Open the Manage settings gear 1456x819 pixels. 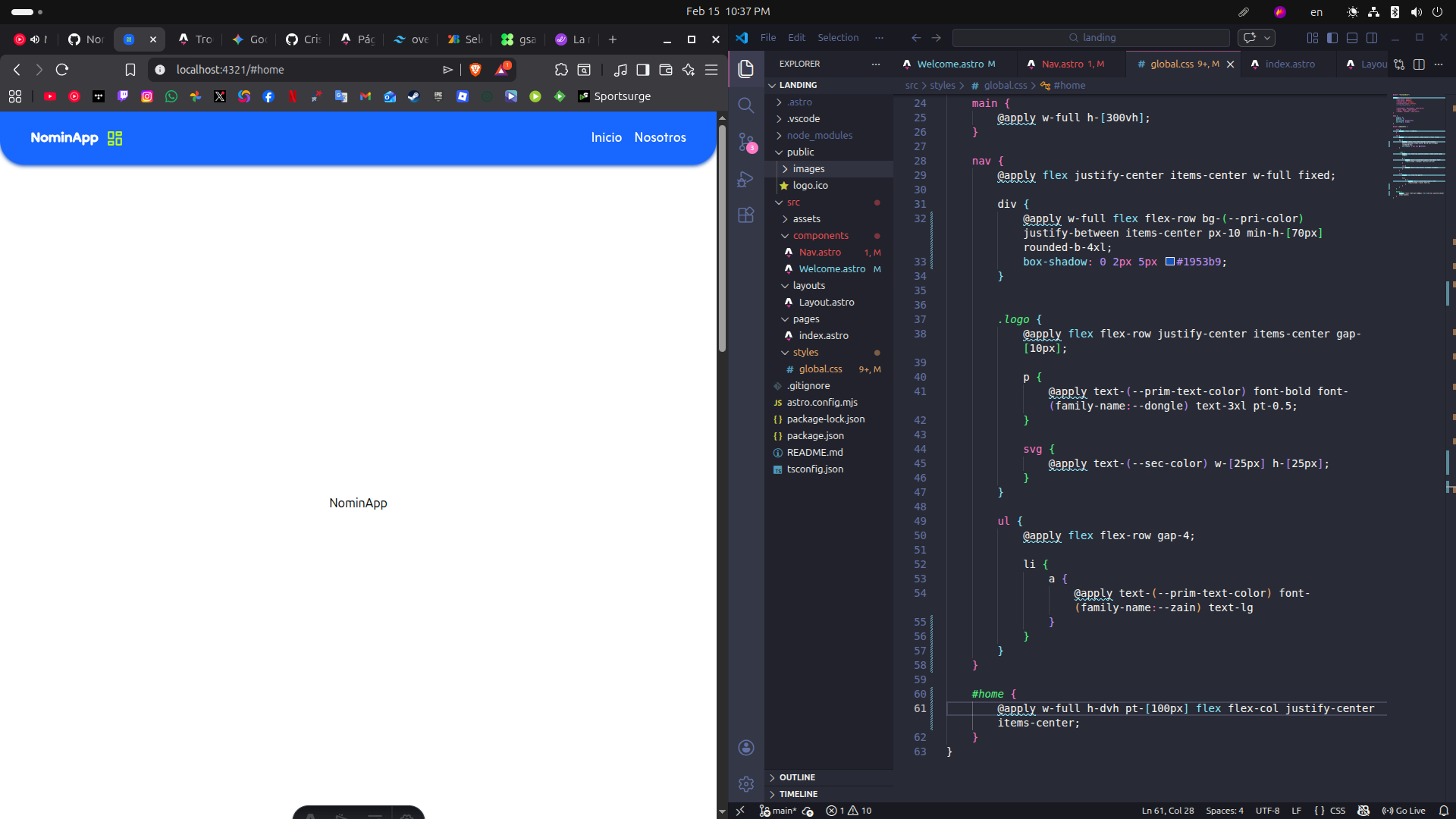coord(746,784)
